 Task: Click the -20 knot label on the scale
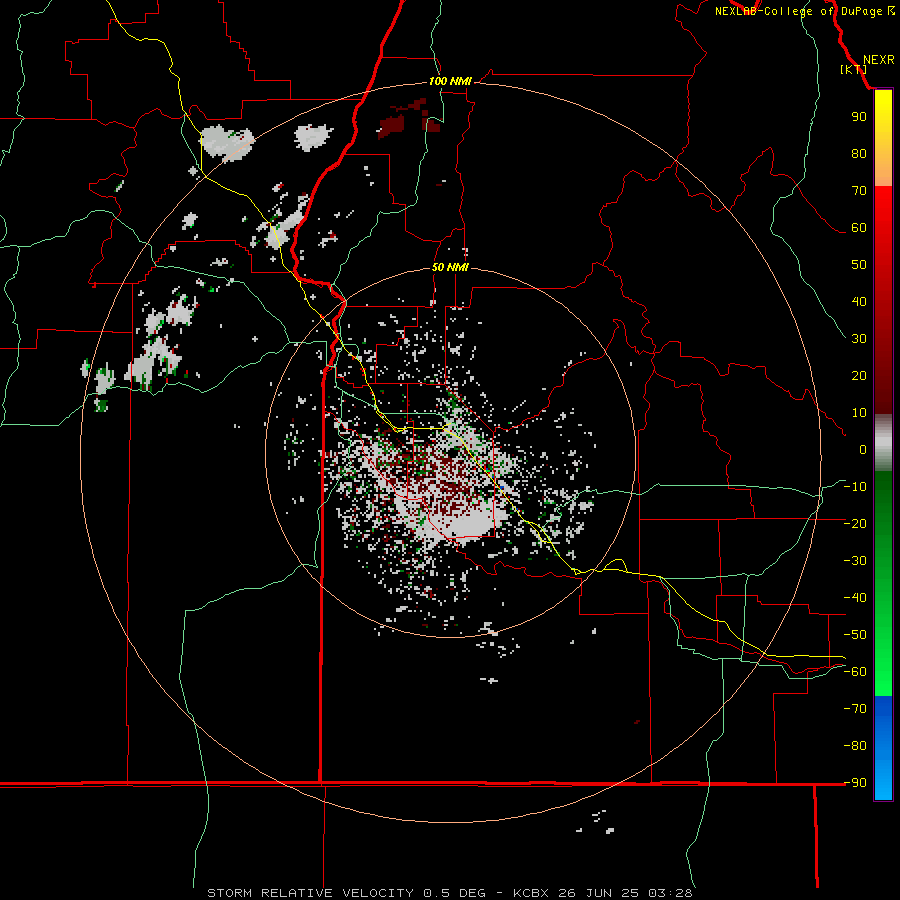(x=855, y=523)
